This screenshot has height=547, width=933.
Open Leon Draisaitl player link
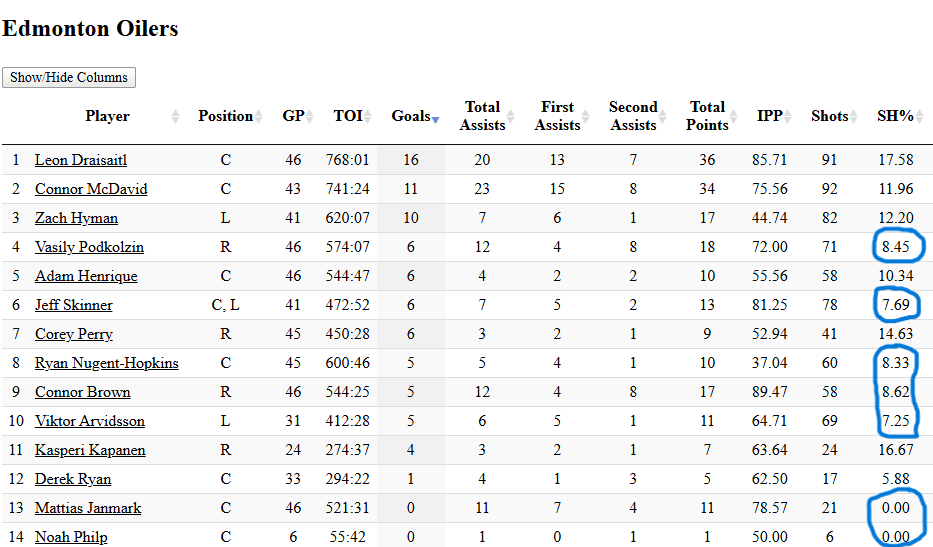tap(81, 160)
